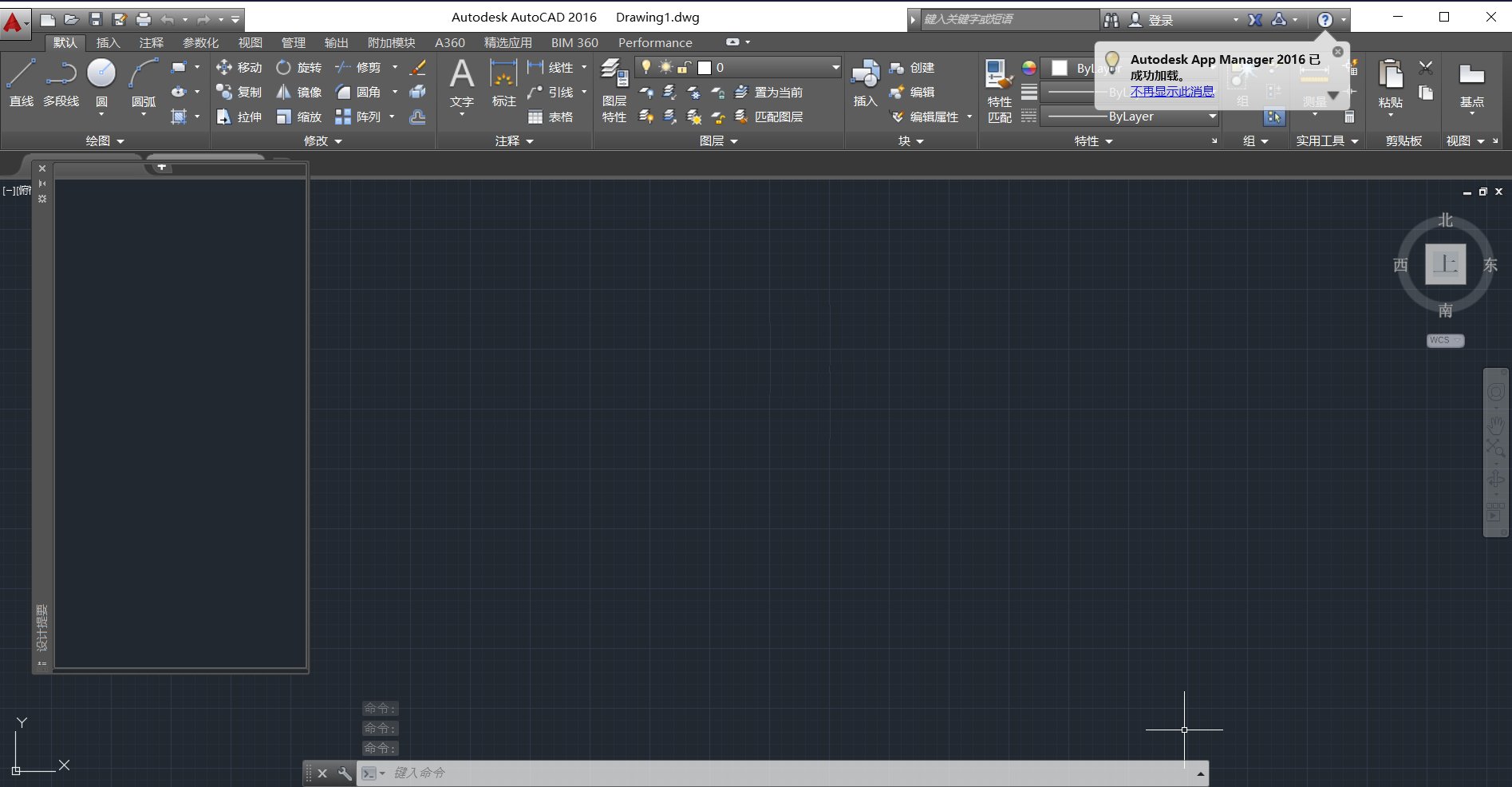This screenshot has height=787, width=1512.
Task: Select the 标注 dimension tool
Action: (x=503, y=83)
